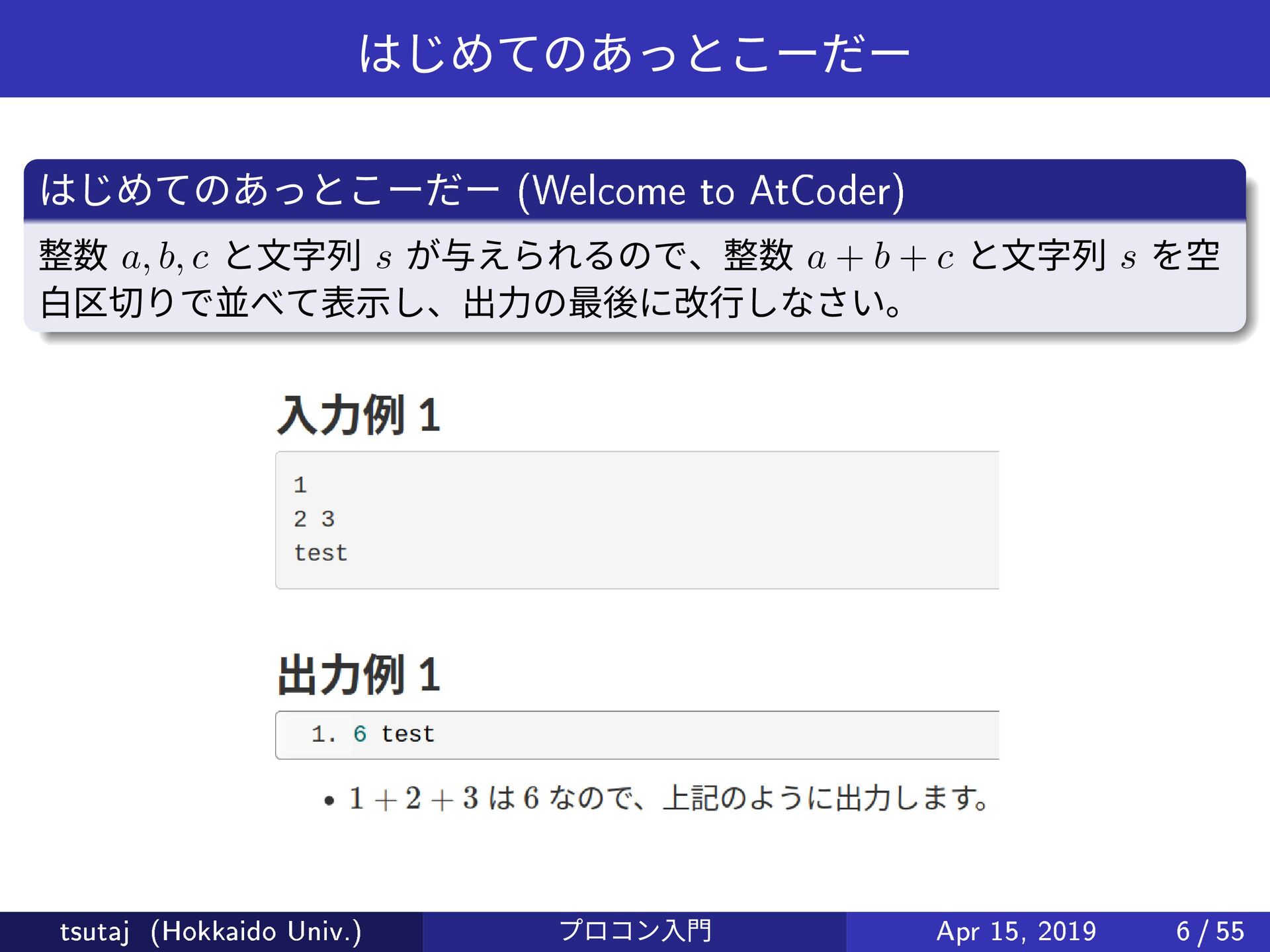
Task: Click the author name tsutaj in the footer
Action: coord(94,932)
